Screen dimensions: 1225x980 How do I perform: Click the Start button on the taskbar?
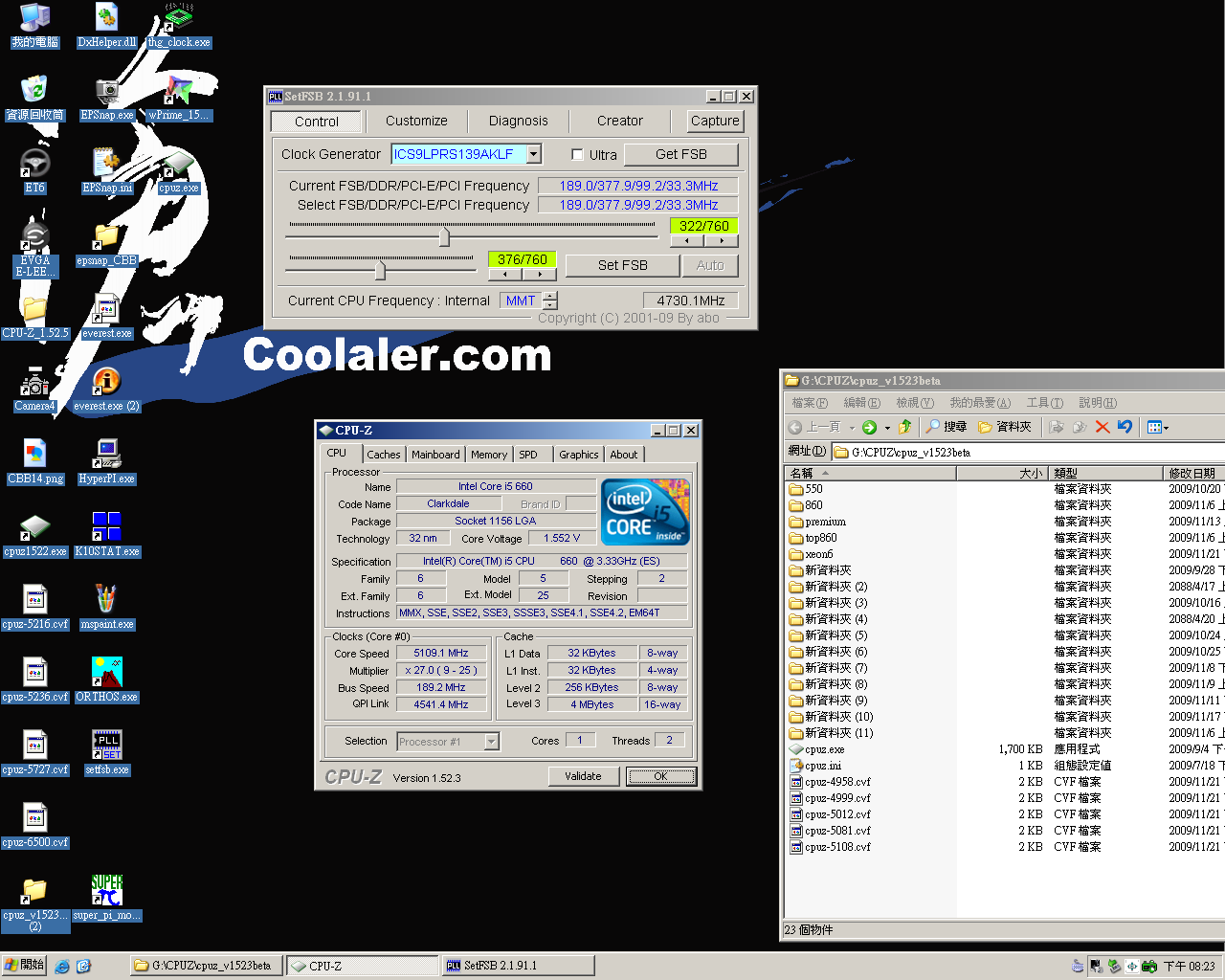pos(24,966)
